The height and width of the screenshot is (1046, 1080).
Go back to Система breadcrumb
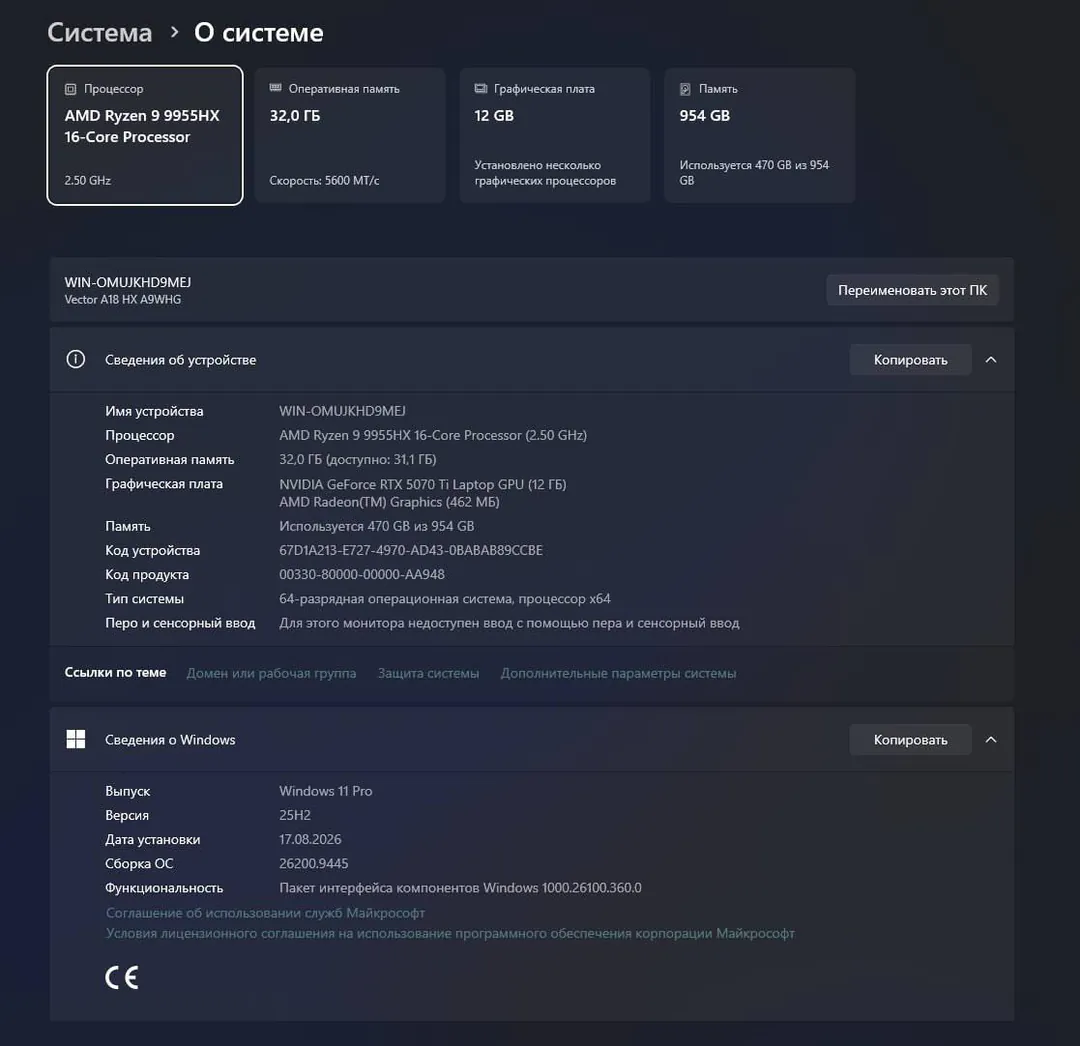100,32
